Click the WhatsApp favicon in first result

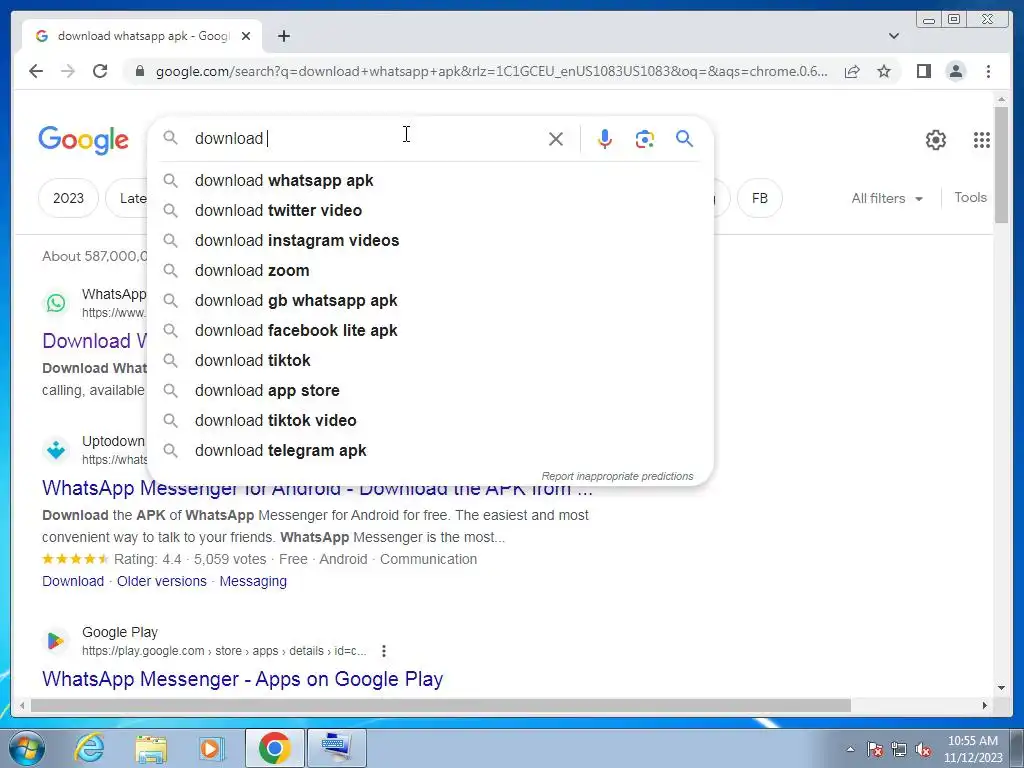tap(56, 303)
